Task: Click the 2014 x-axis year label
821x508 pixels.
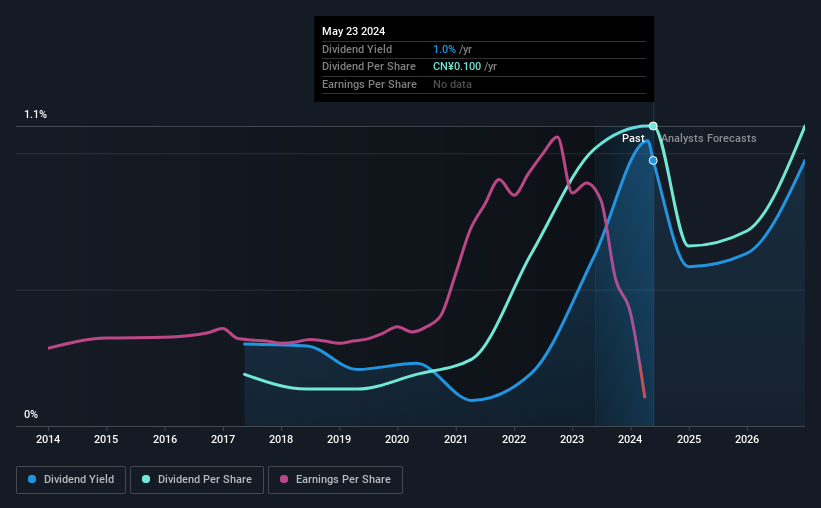Action: (48, 439)
